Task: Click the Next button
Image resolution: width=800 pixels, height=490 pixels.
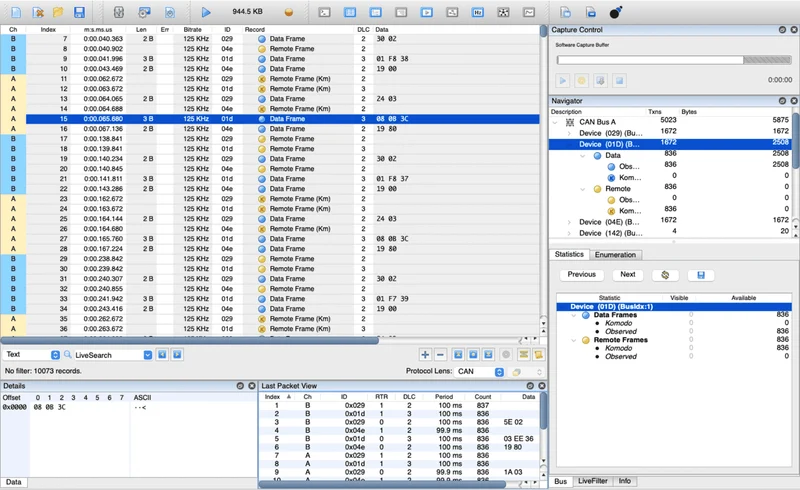Action: click(x=628, y=275)
